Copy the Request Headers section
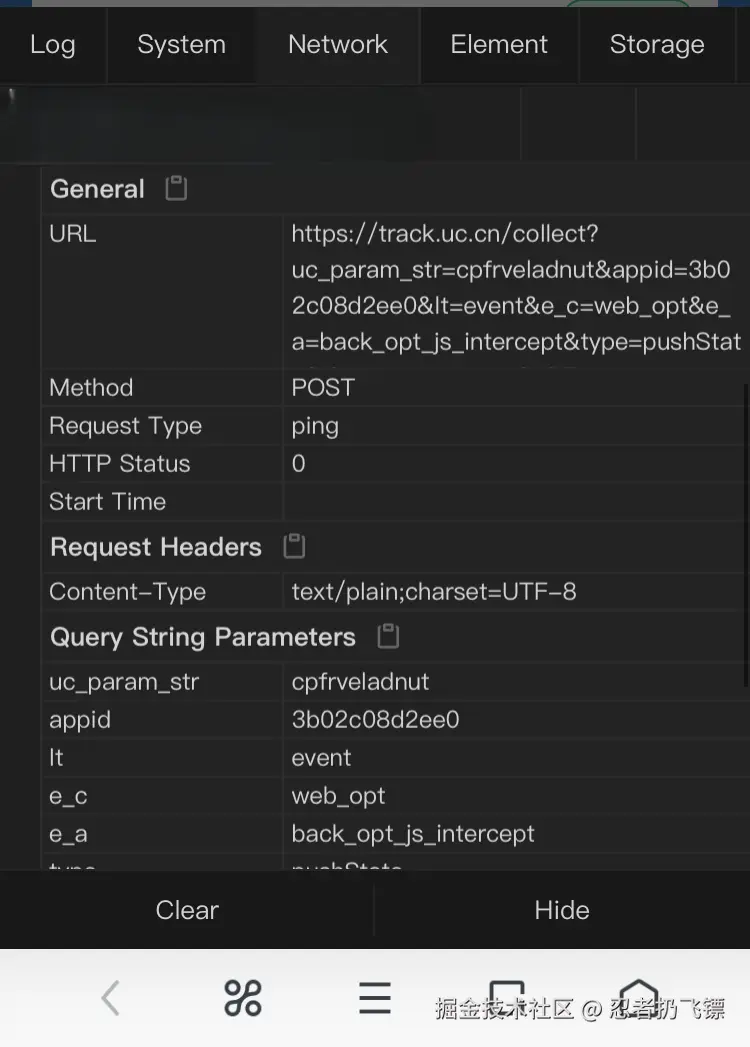The image size is (750, 1047). pyautogui.click(x=294, y=546)
